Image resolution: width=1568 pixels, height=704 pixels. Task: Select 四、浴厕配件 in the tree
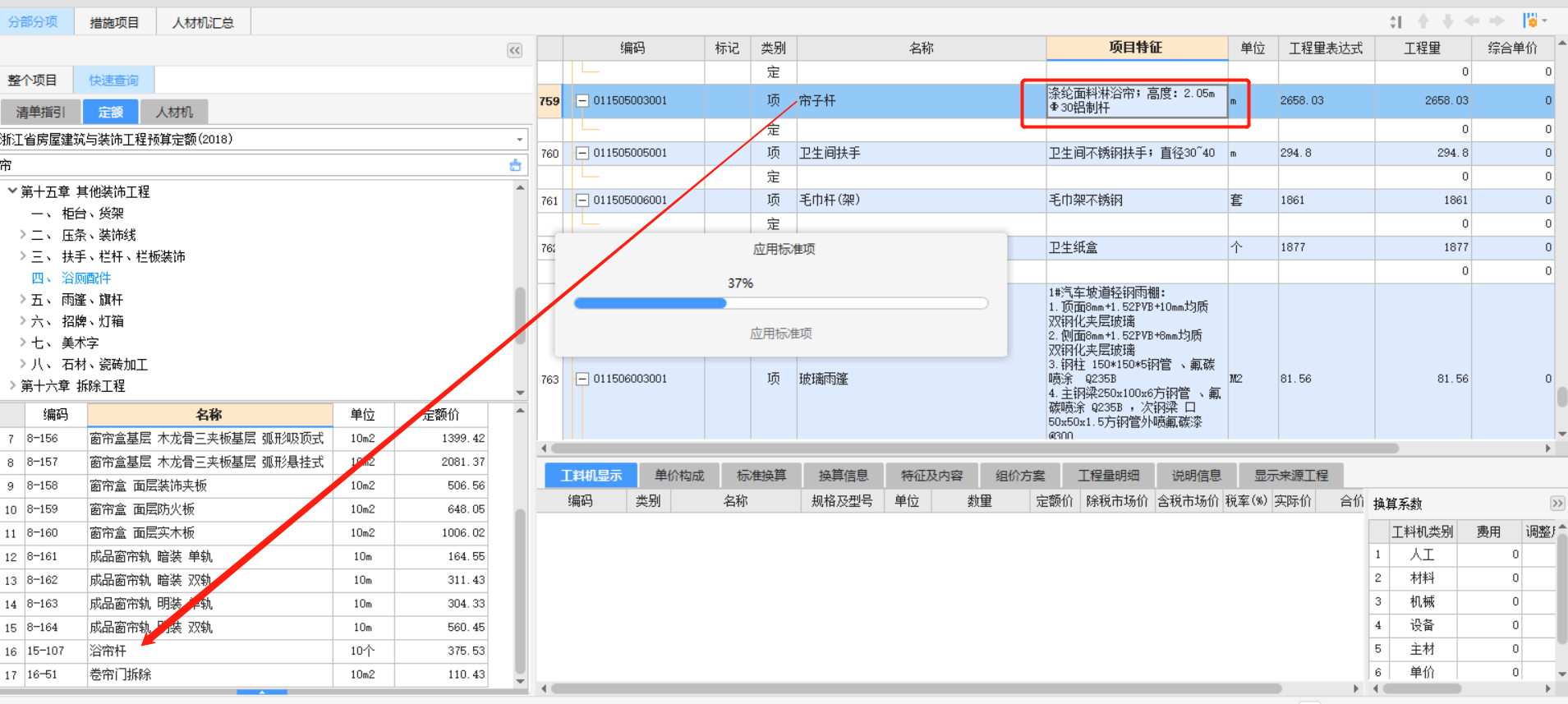coord(71,278)
